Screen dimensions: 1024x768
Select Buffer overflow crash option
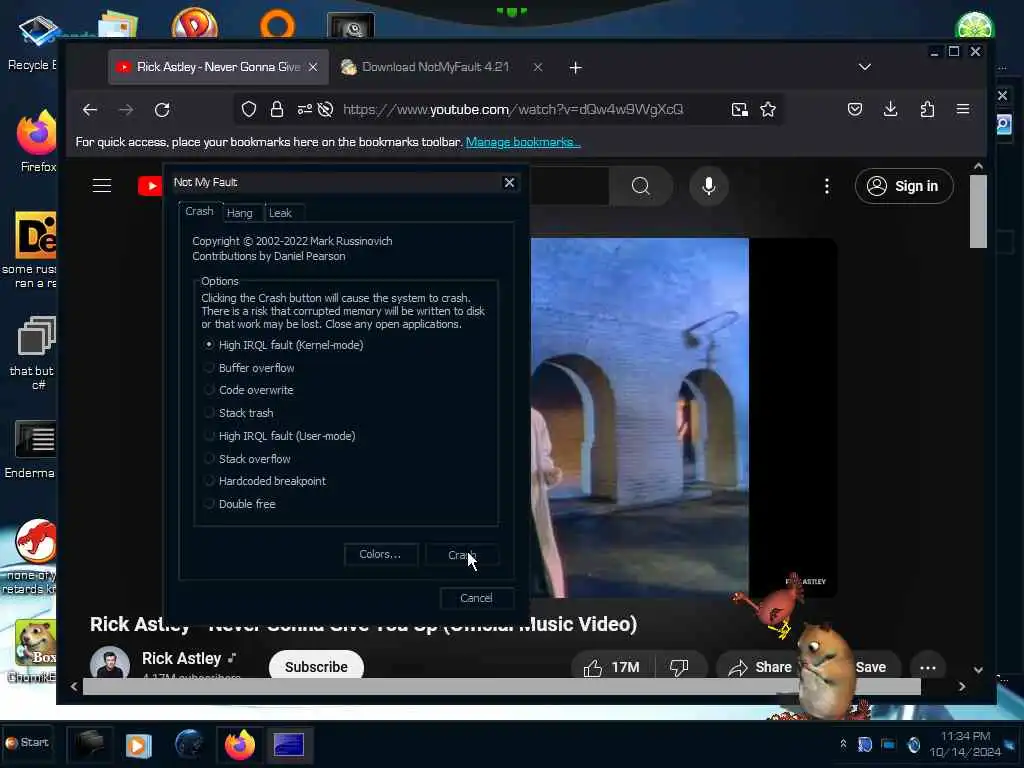(249, 368)
